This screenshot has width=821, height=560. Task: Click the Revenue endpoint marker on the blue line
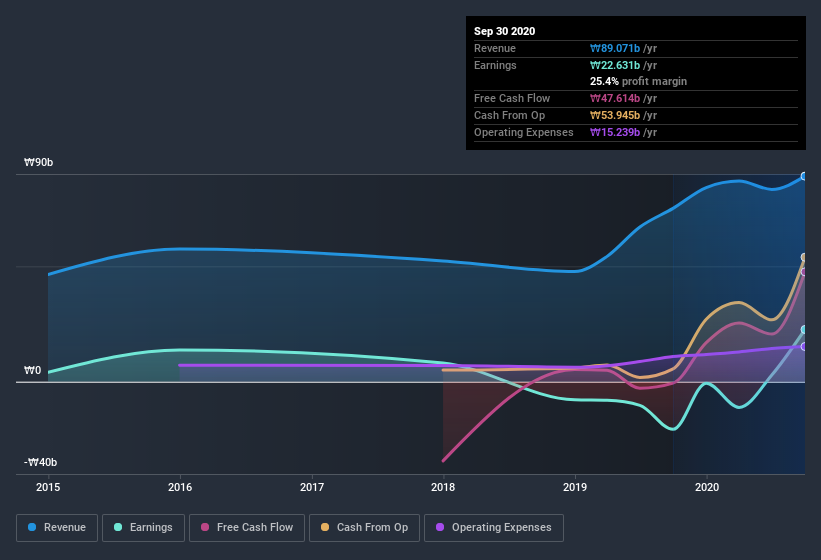pyautogui.click(x=804, y=176)
